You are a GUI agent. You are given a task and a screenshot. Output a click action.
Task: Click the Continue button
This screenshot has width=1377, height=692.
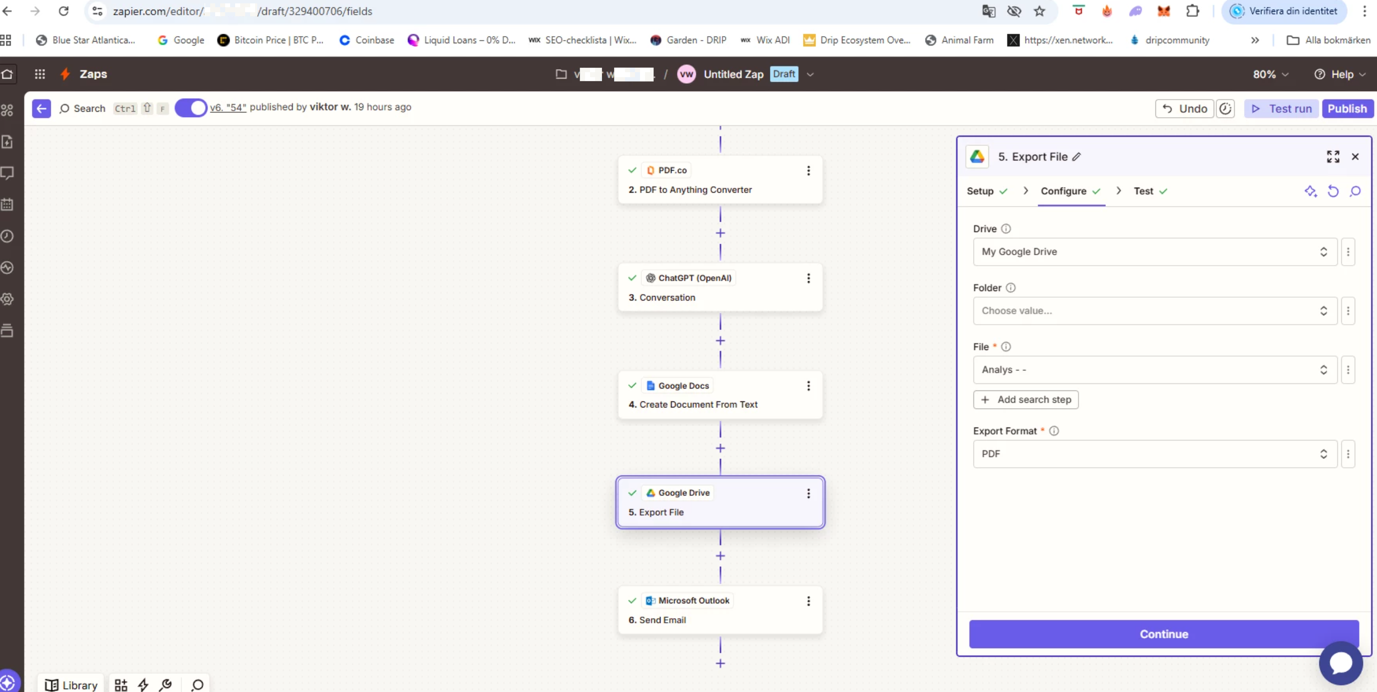point(1163,634)
